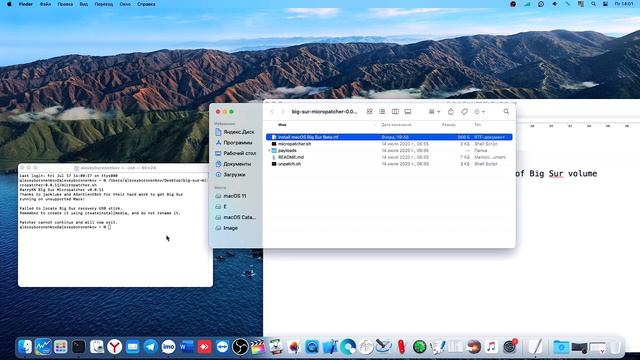Go back in the Finder window

[x=272, y=111]
